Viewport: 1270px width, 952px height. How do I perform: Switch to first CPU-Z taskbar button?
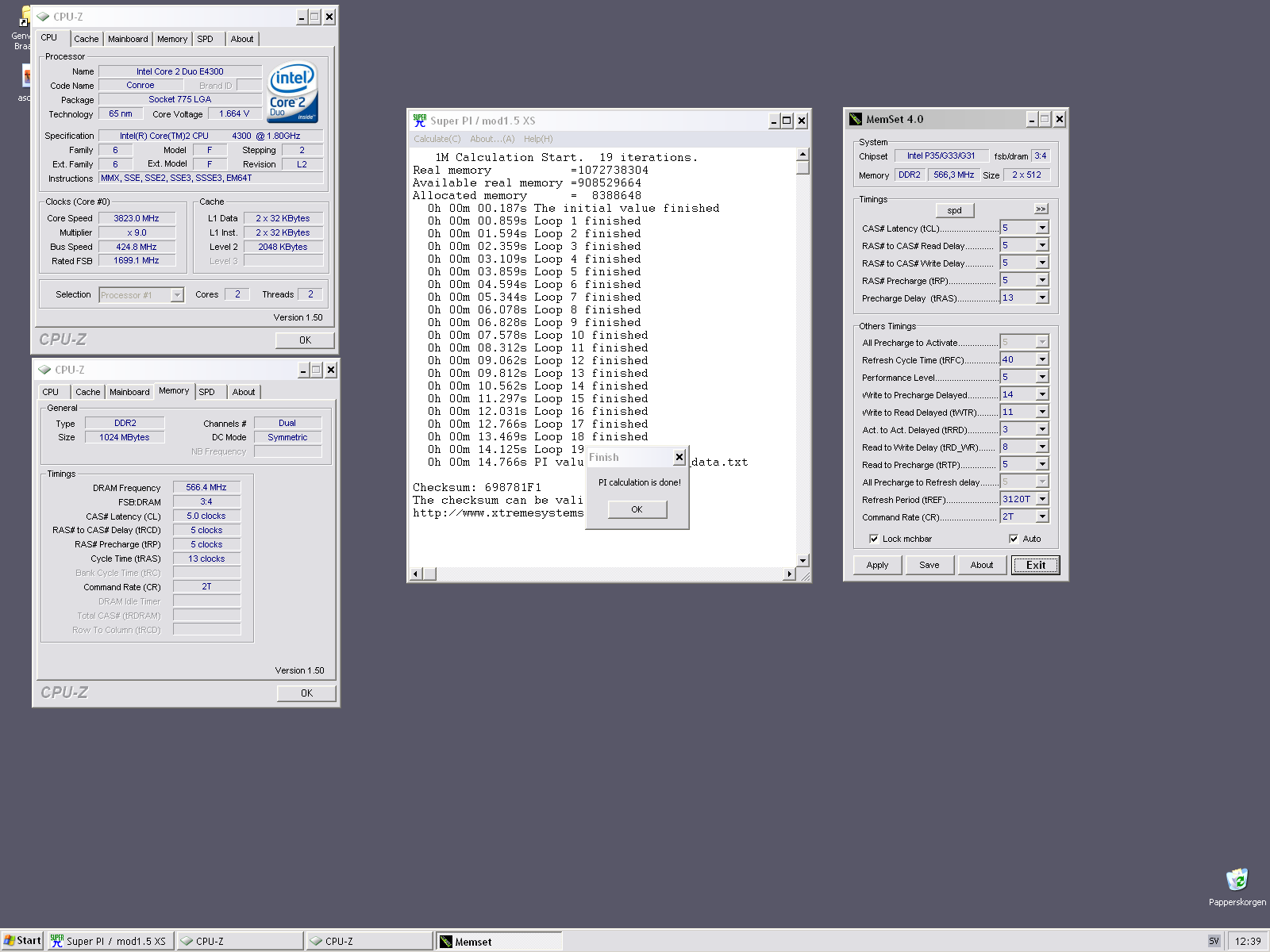(240, 941)
